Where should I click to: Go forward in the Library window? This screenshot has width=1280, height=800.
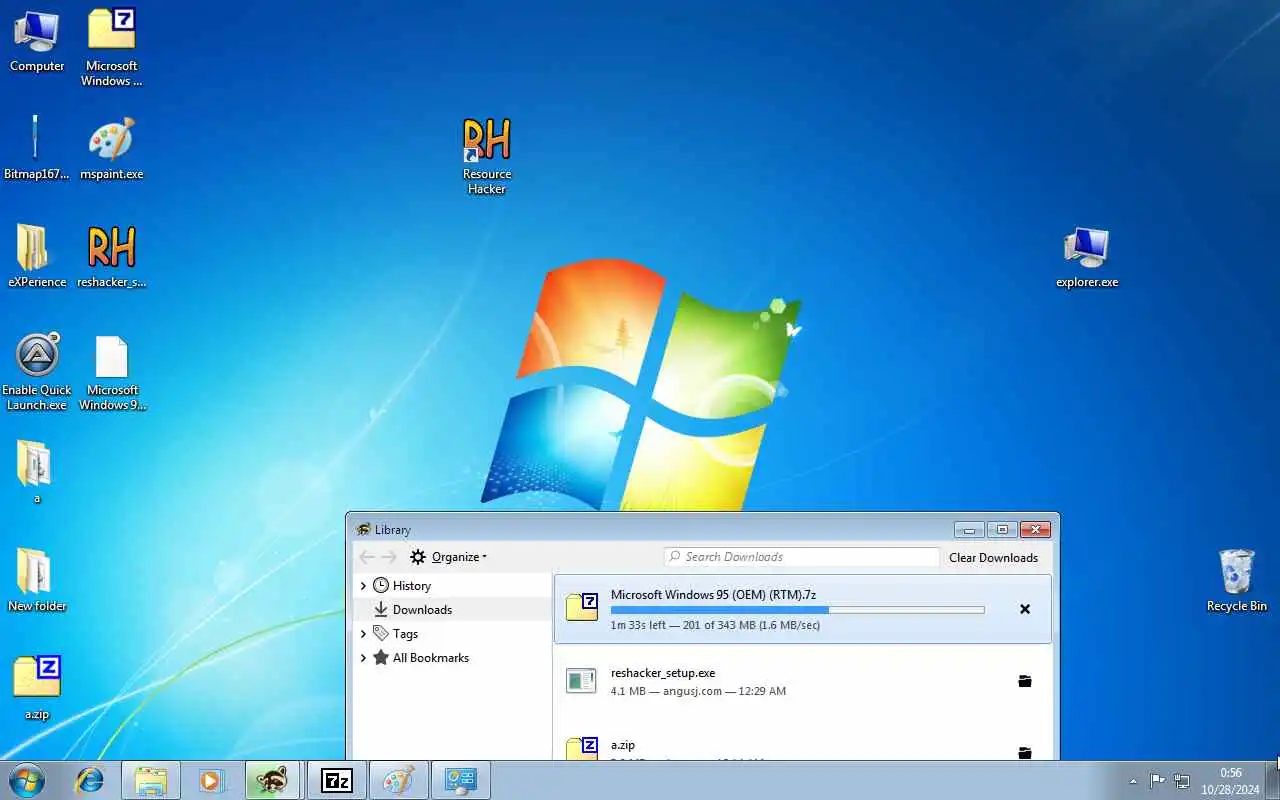(389, 557)
